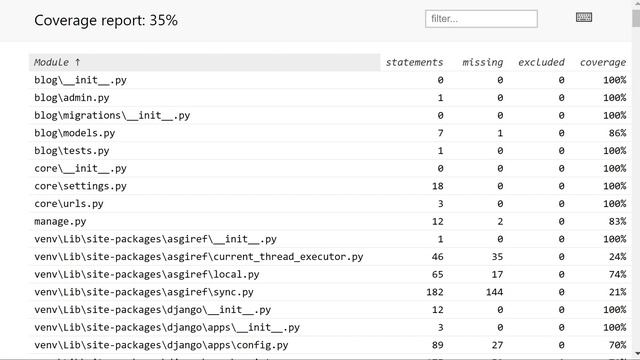640x360 pixels.
Task: Open blog\models.py module report
Action: 75,133
